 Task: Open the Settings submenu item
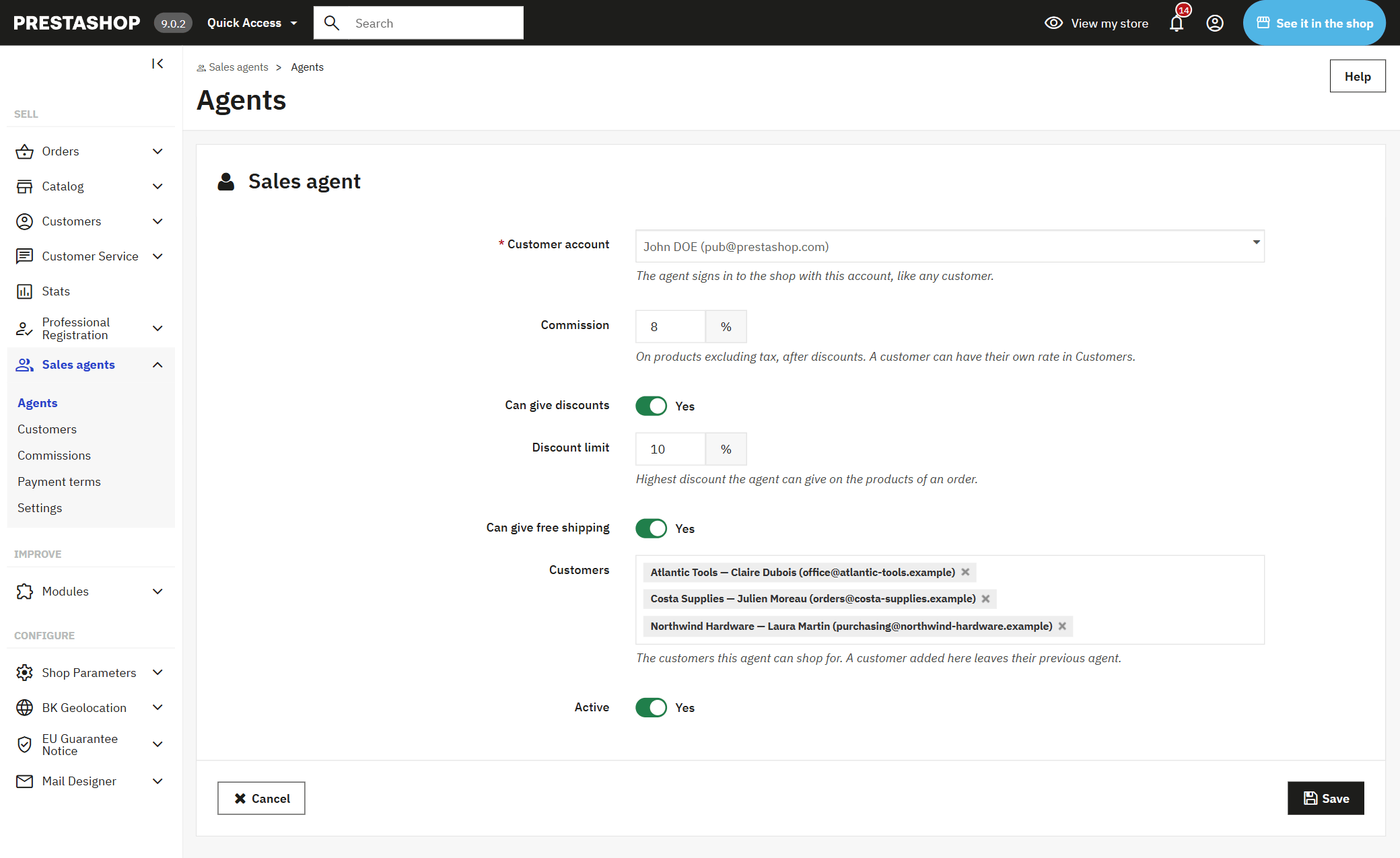point(40,508)
